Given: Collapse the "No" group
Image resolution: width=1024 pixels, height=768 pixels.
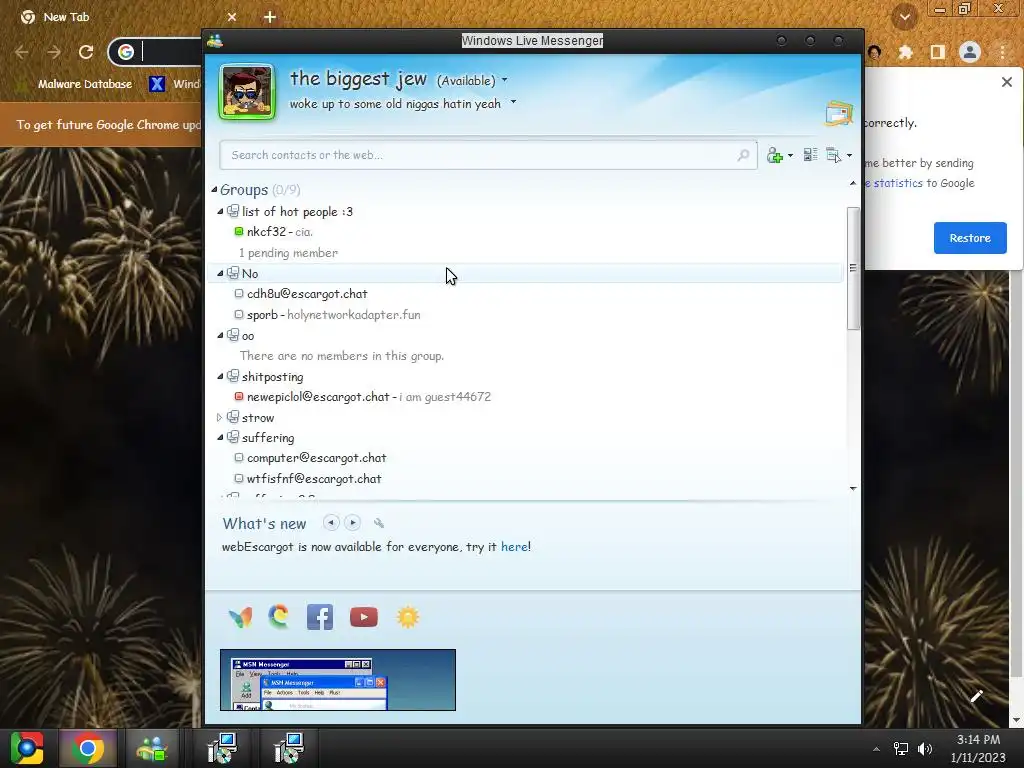Looking at the screenshot, I should 220,274.
